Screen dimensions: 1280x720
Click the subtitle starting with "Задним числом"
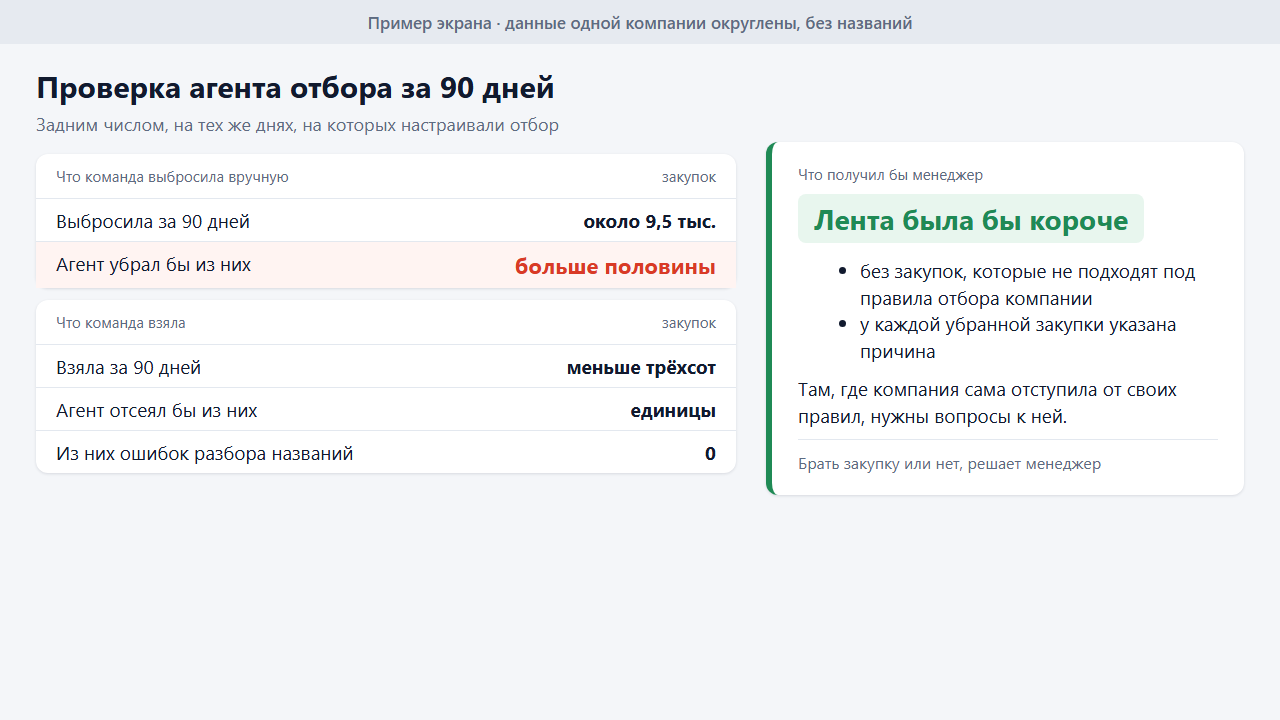click(297, 125)
